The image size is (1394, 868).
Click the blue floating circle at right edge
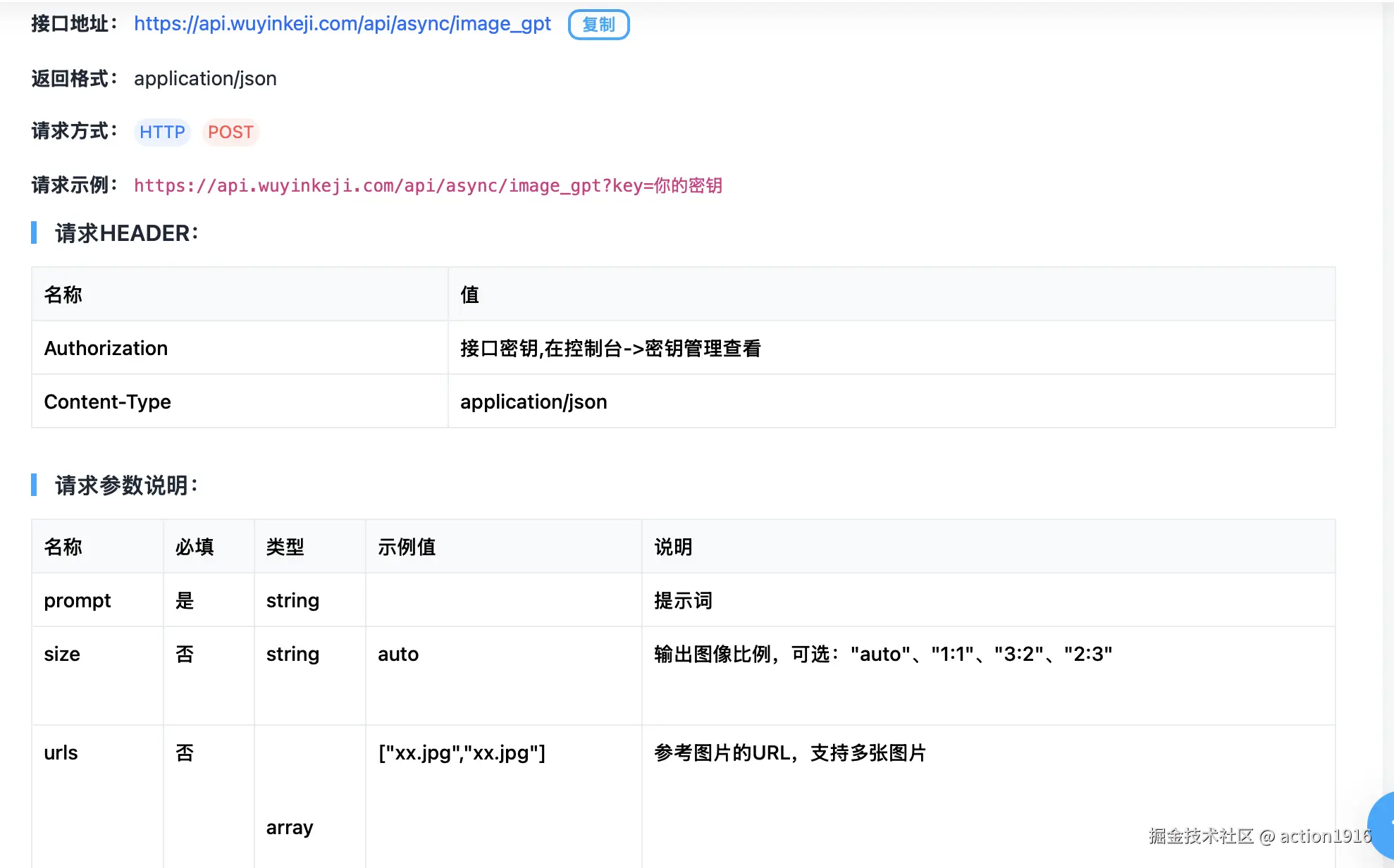pos(1384,824)
